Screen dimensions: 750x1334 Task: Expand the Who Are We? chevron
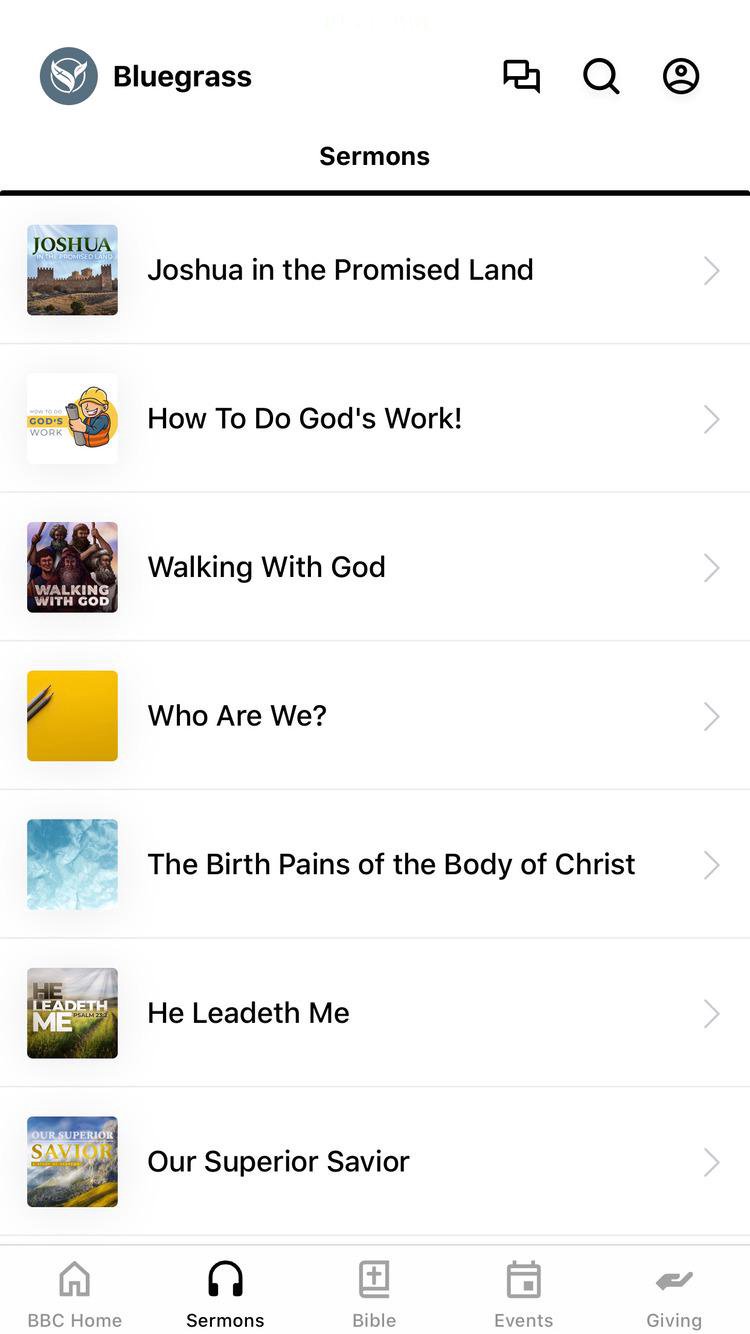click(711, 716)
